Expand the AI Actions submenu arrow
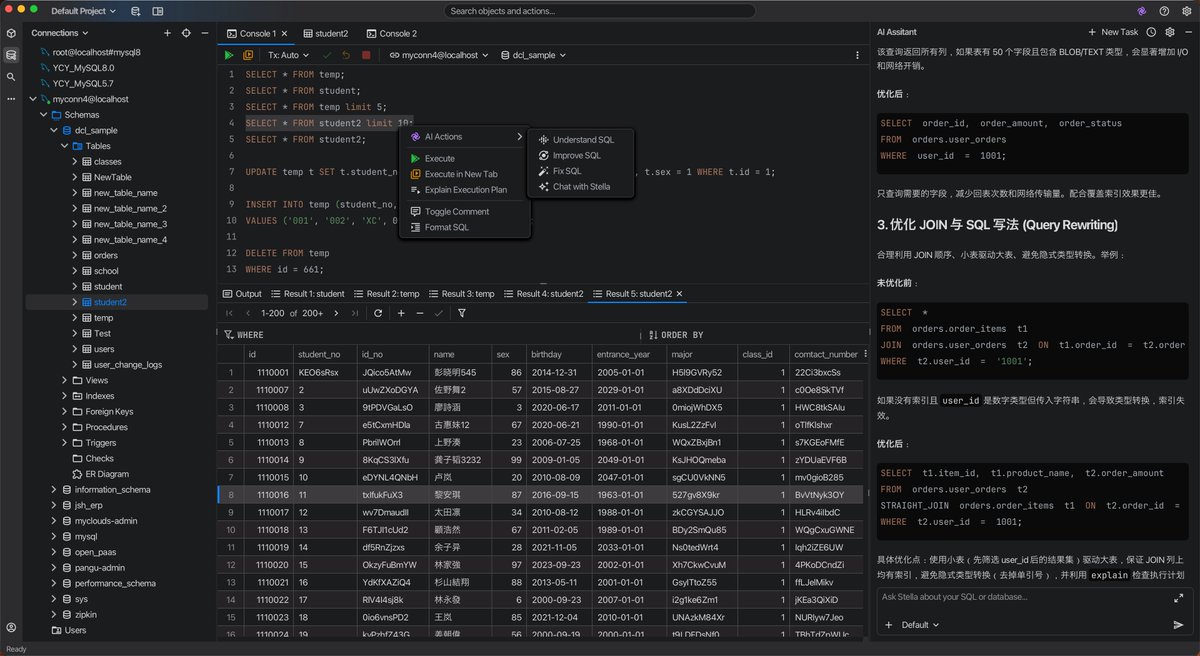 tap(519, 137)
